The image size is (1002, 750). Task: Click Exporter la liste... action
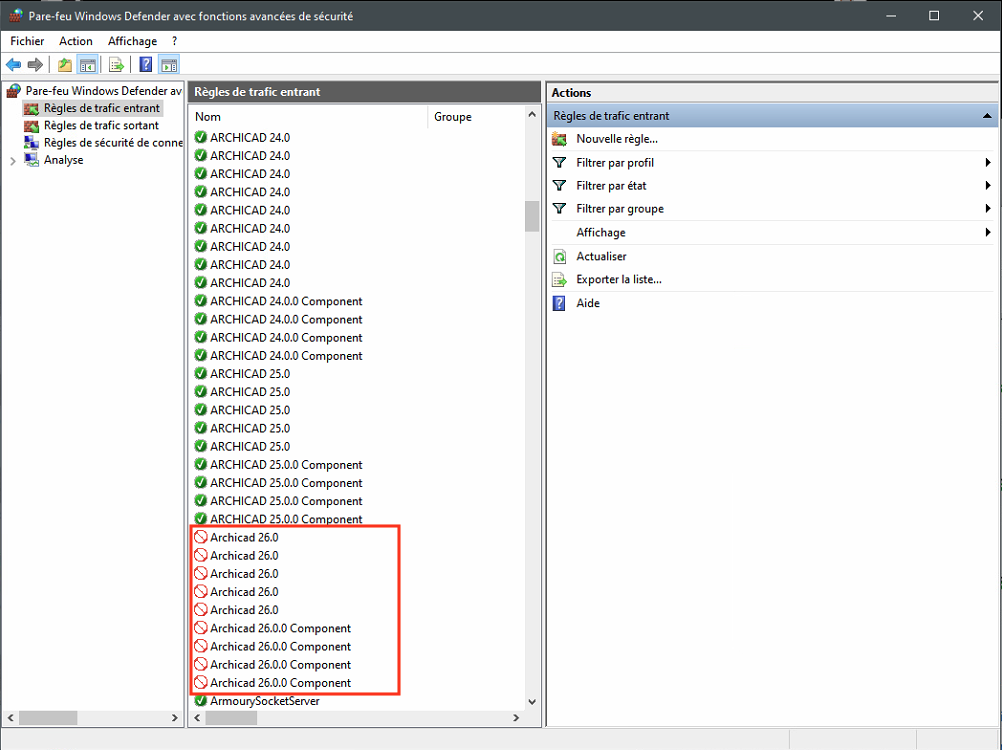coord(619,280)
